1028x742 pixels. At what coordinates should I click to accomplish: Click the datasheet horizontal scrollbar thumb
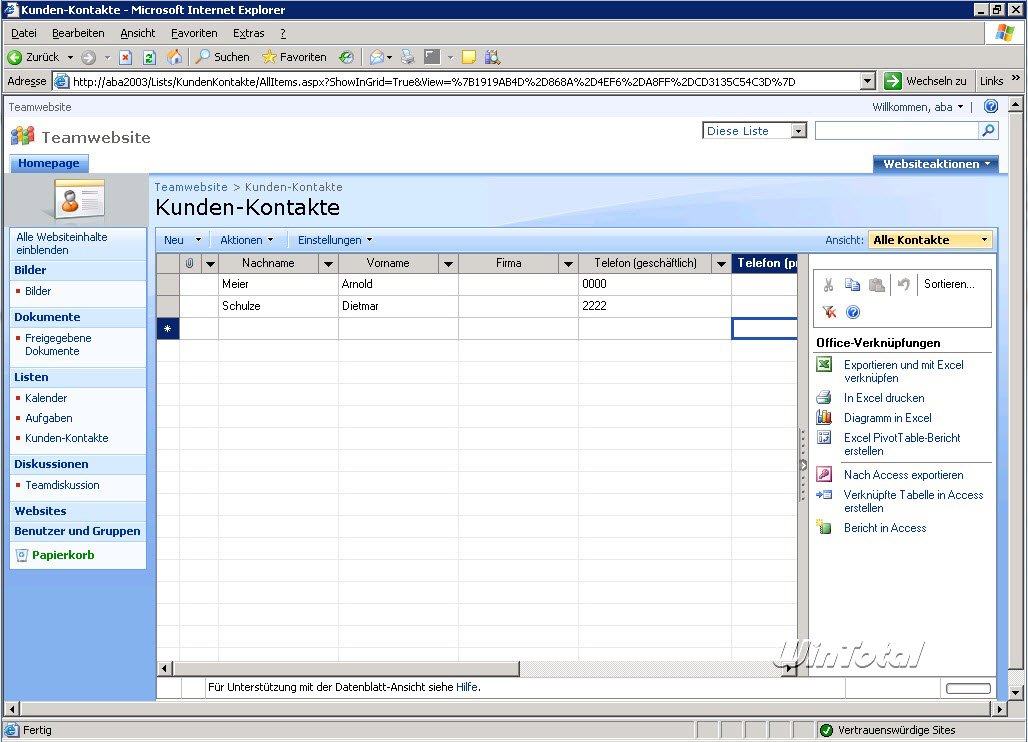point(346,669)
